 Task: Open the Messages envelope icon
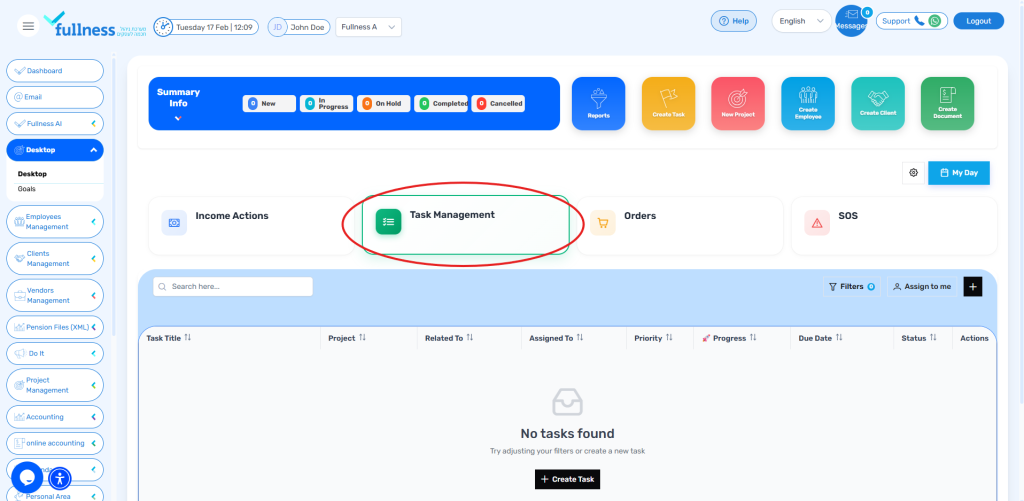(x=850, y=22)
